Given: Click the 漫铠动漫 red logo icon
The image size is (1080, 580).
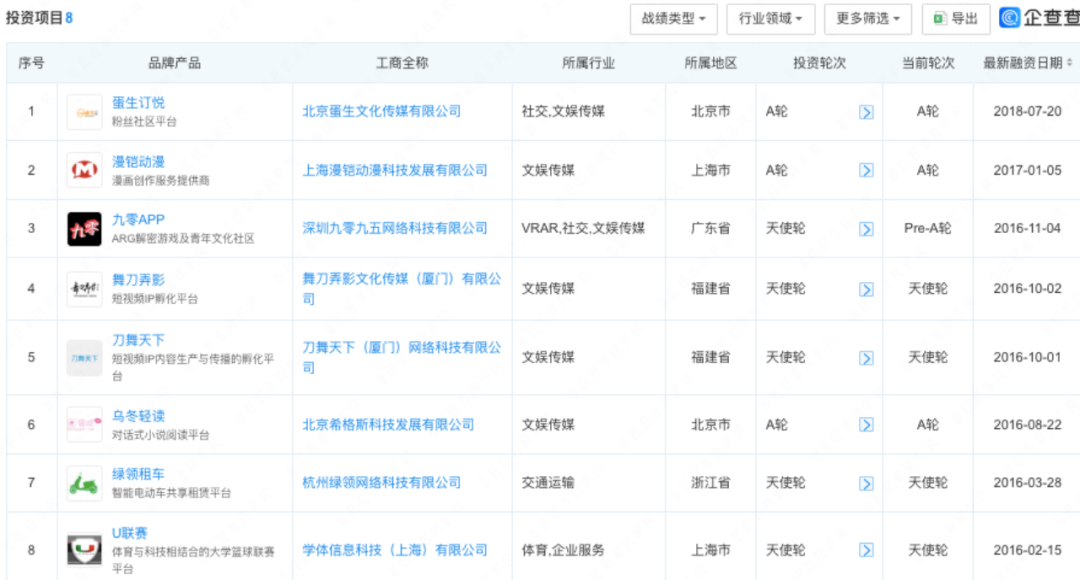Looking at the screenshot, I should [84, 171].
